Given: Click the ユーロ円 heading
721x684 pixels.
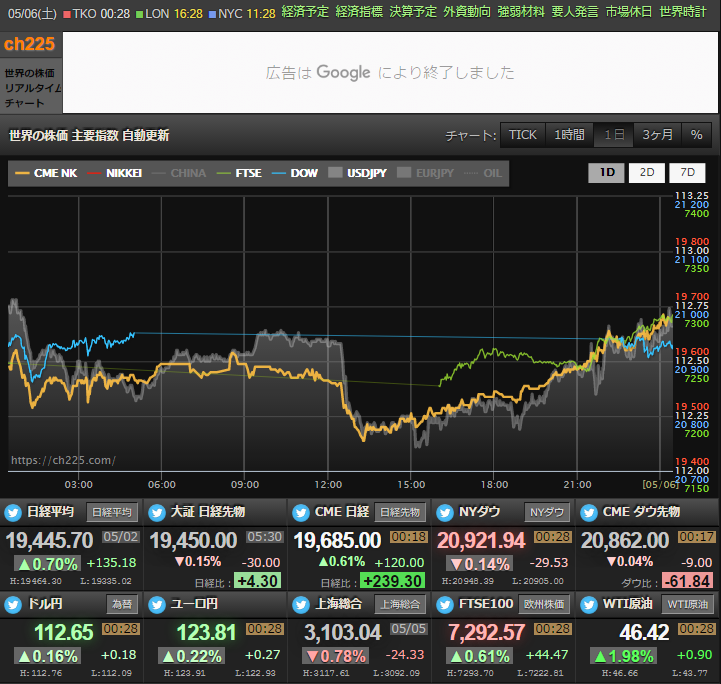Looking at the screenshot, I should 194,604.
